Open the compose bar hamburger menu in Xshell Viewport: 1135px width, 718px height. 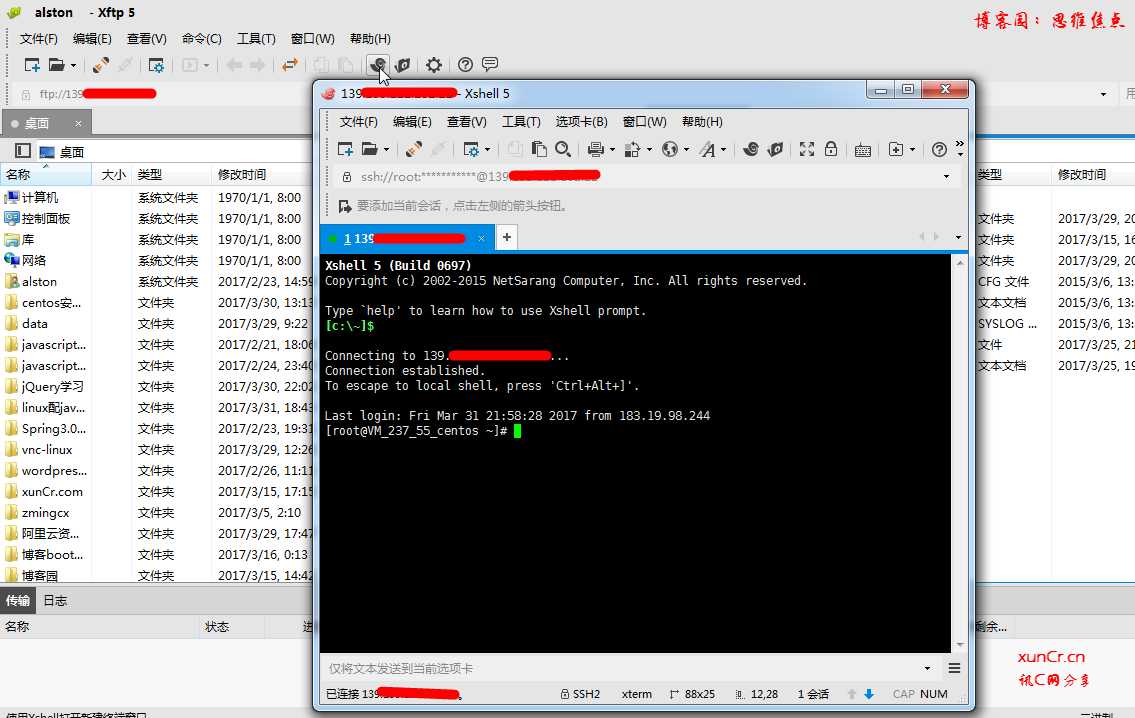tap(954, 668)
